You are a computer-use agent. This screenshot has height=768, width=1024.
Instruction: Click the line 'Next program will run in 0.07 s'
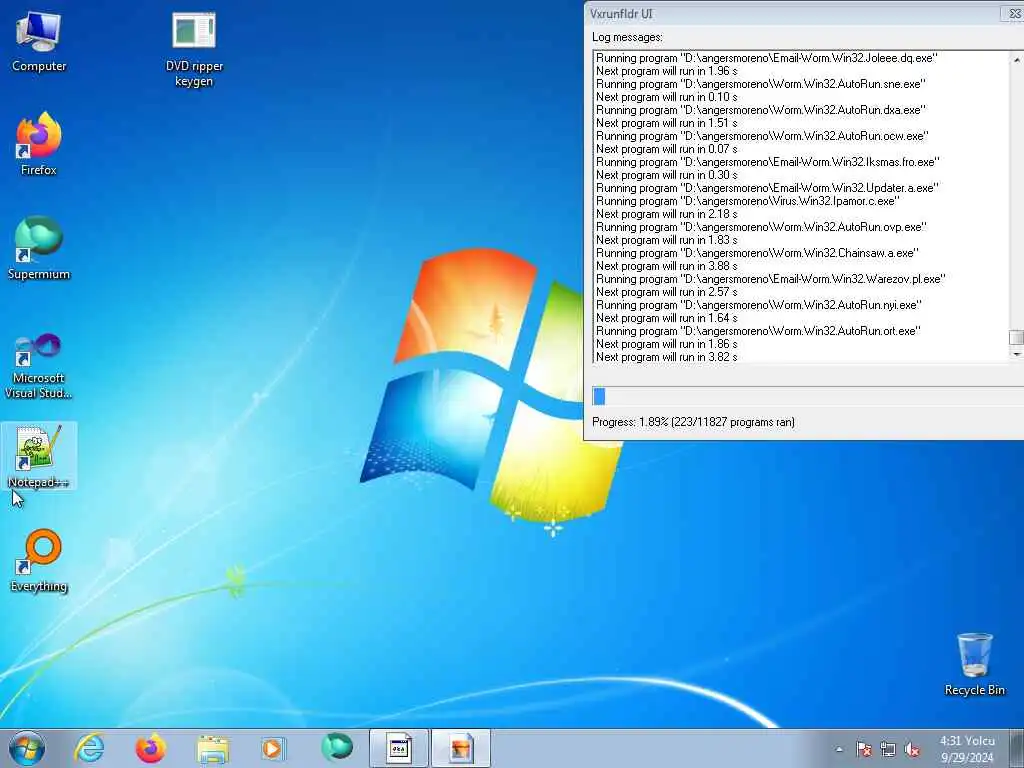pyautogui.click(x=667, y=149)
